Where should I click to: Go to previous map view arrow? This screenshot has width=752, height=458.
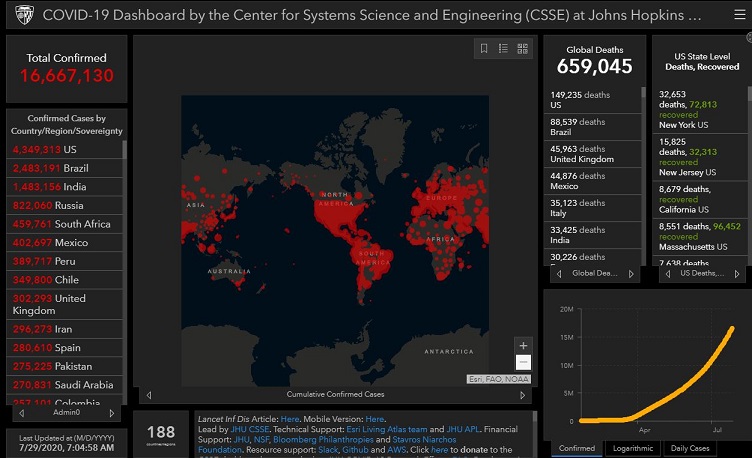149,394
